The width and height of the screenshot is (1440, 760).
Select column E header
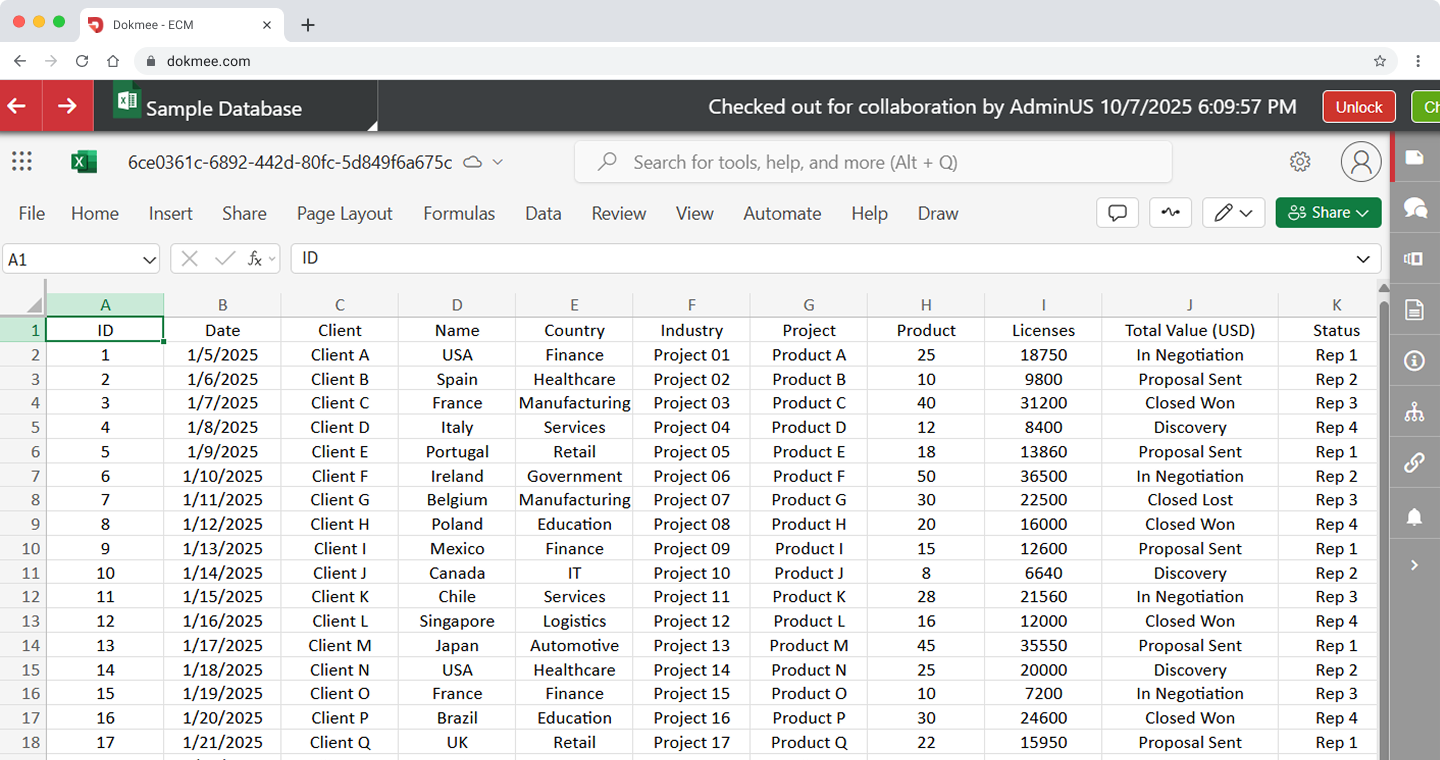tap(574, 305)
